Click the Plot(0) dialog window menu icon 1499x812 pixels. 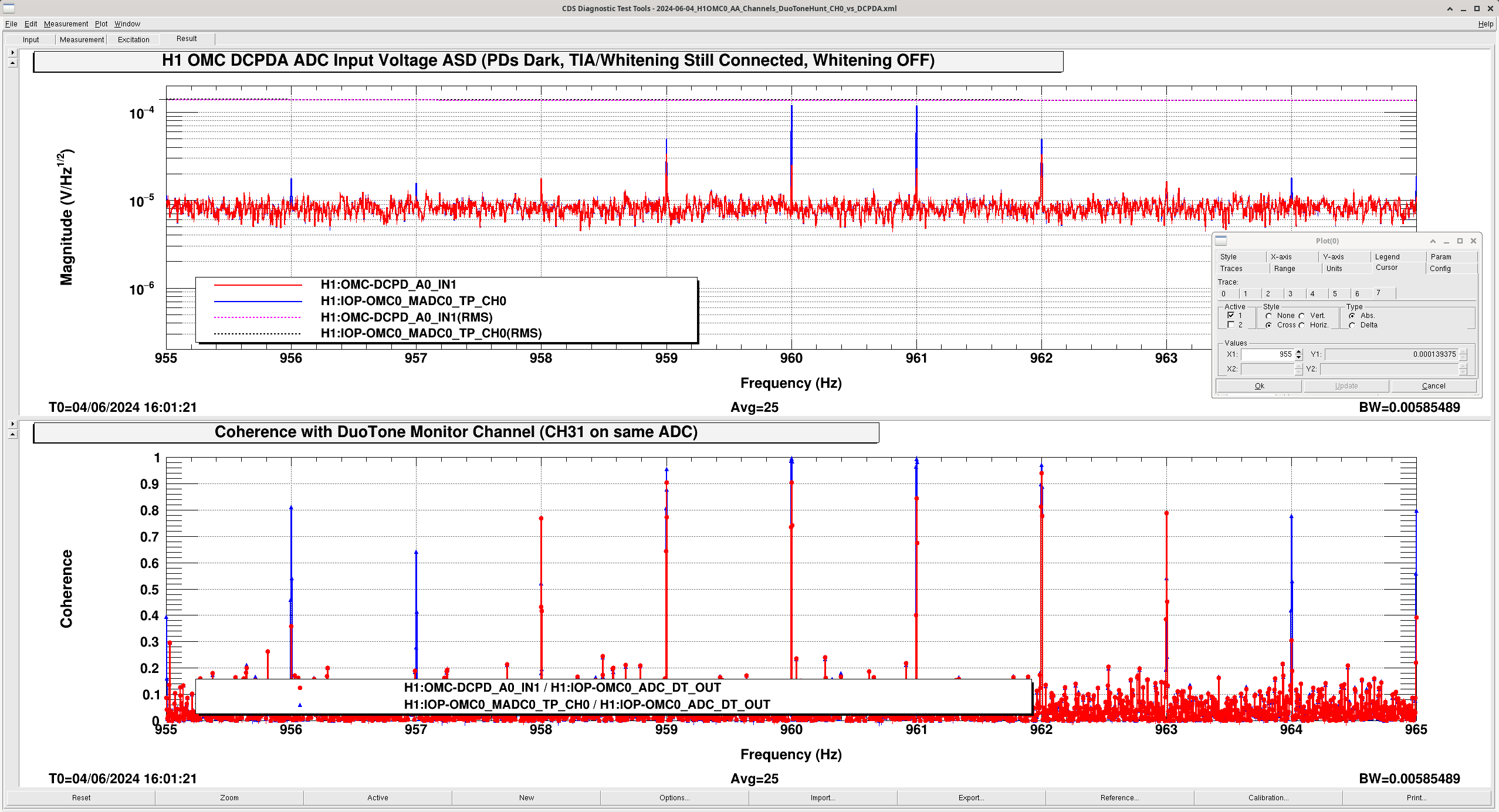1221,241
